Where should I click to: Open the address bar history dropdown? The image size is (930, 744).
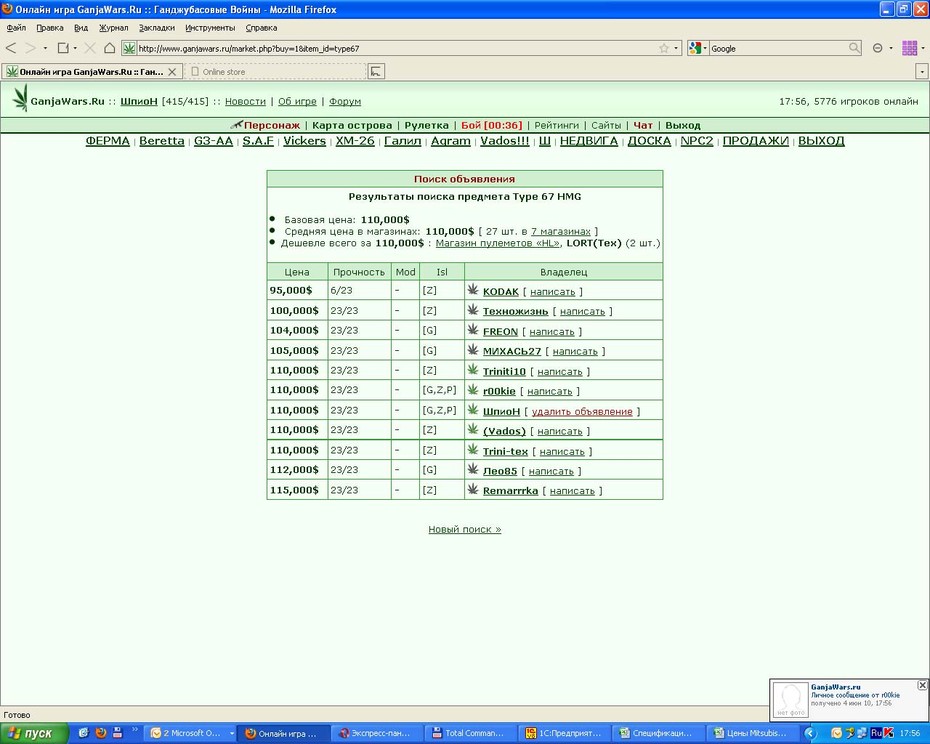(x=676, y=49)
